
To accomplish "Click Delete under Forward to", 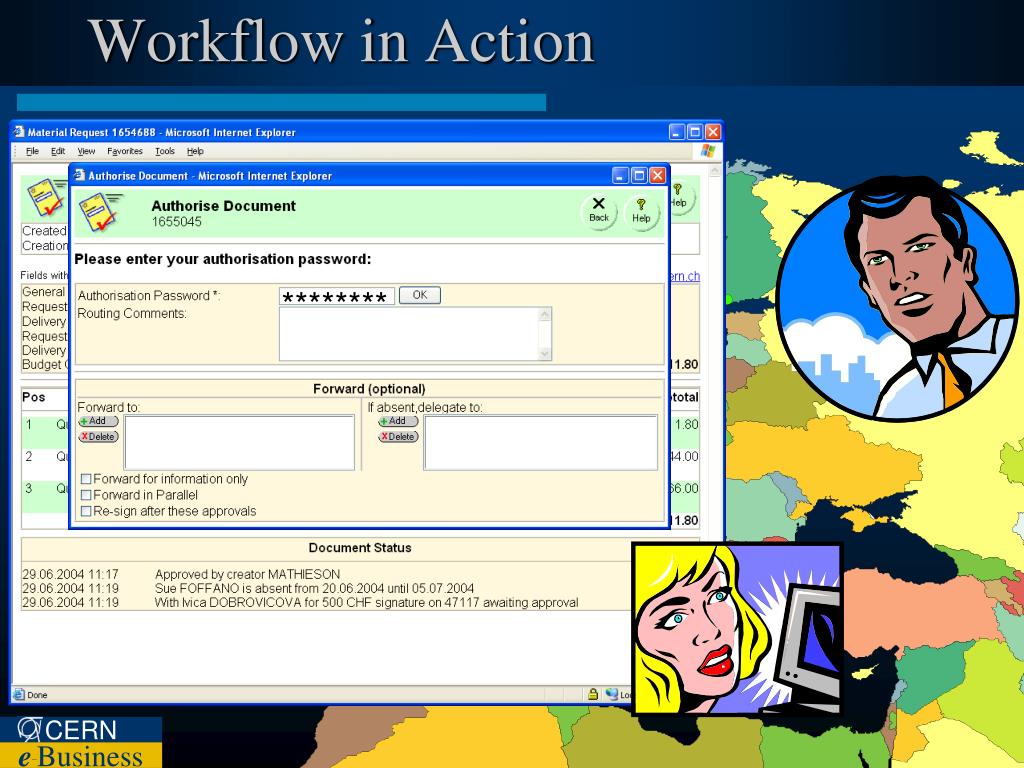I will [99, 436].
